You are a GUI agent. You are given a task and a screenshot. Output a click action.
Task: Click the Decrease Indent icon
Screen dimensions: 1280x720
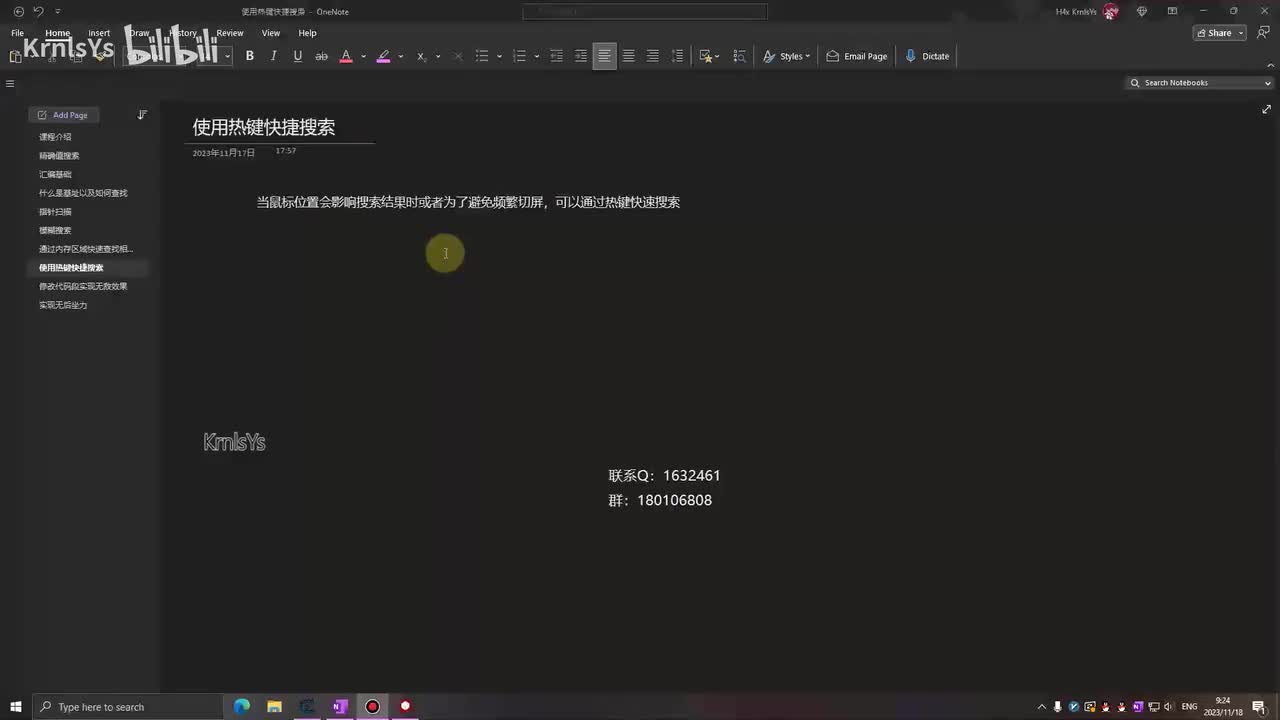pos(557,56)
